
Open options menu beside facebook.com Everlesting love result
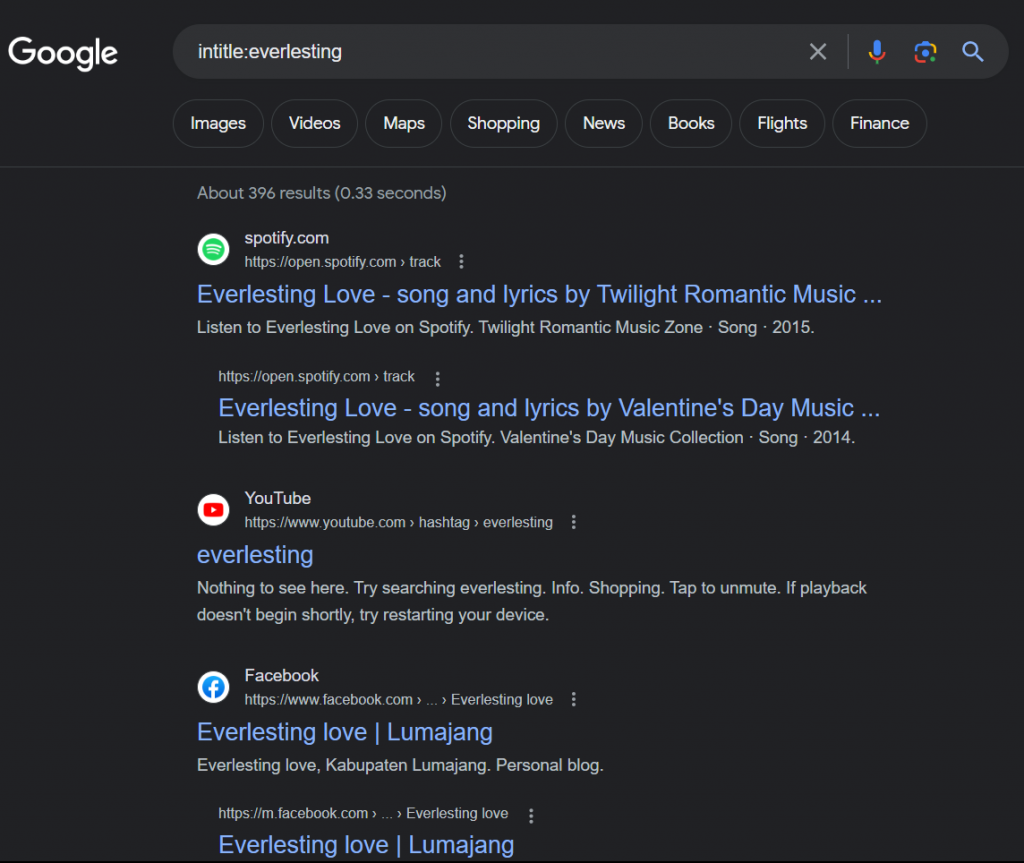573,699
